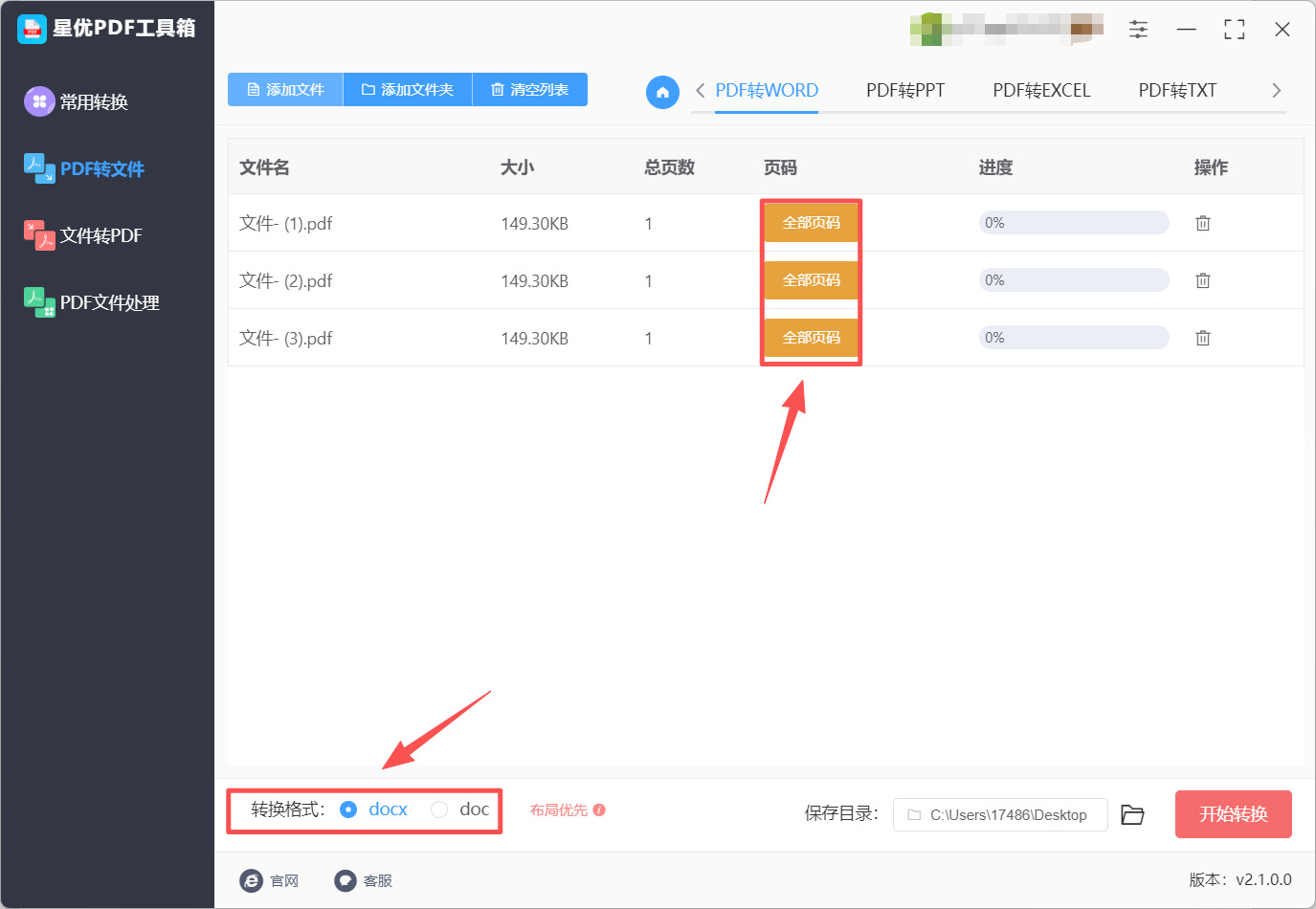Switch to the PDF转TXT tab
Screen dimensions: 1316x909
click(1177, 90)
